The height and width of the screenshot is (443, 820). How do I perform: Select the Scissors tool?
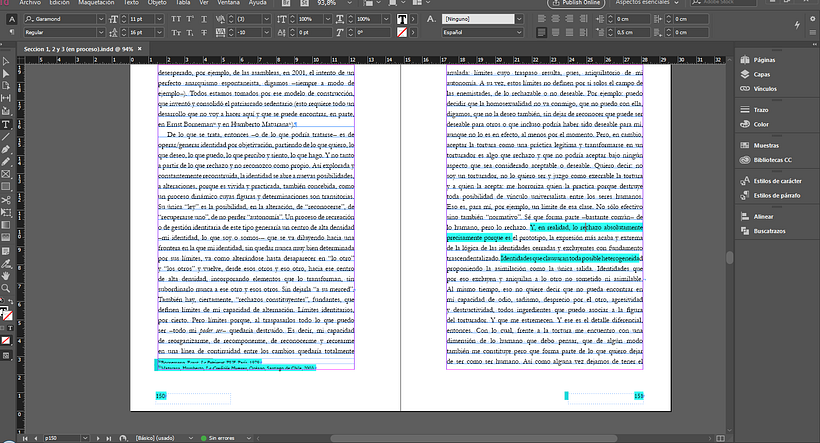click(x=6, y=200)
